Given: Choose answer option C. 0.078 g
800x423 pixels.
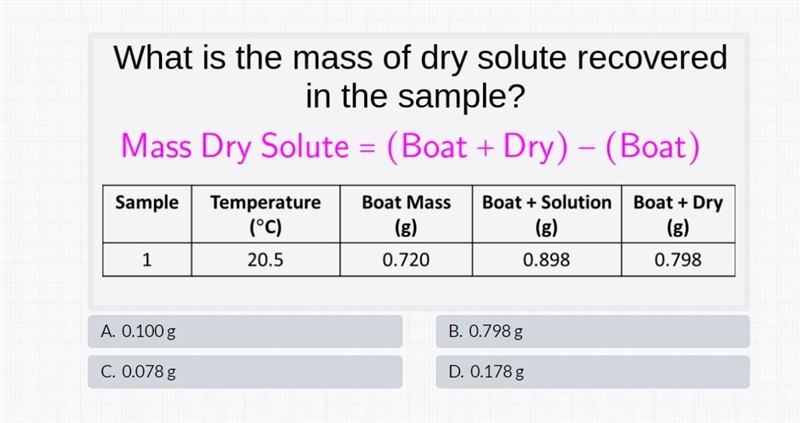Looking at the screenshot, I should click(245, 372).
